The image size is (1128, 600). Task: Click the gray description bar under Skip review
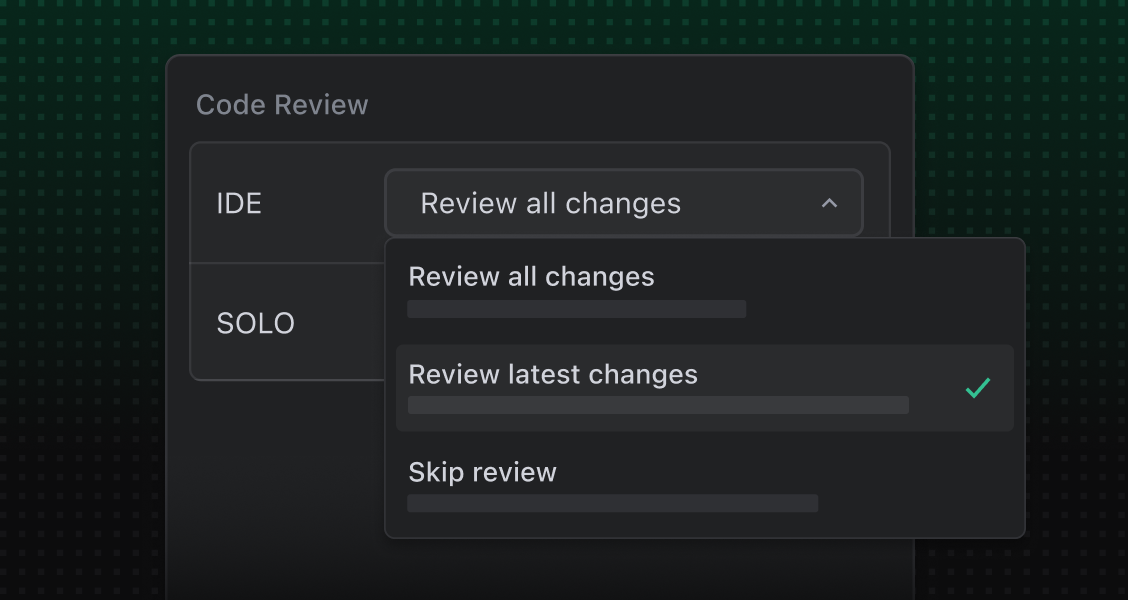coord(612,503)
